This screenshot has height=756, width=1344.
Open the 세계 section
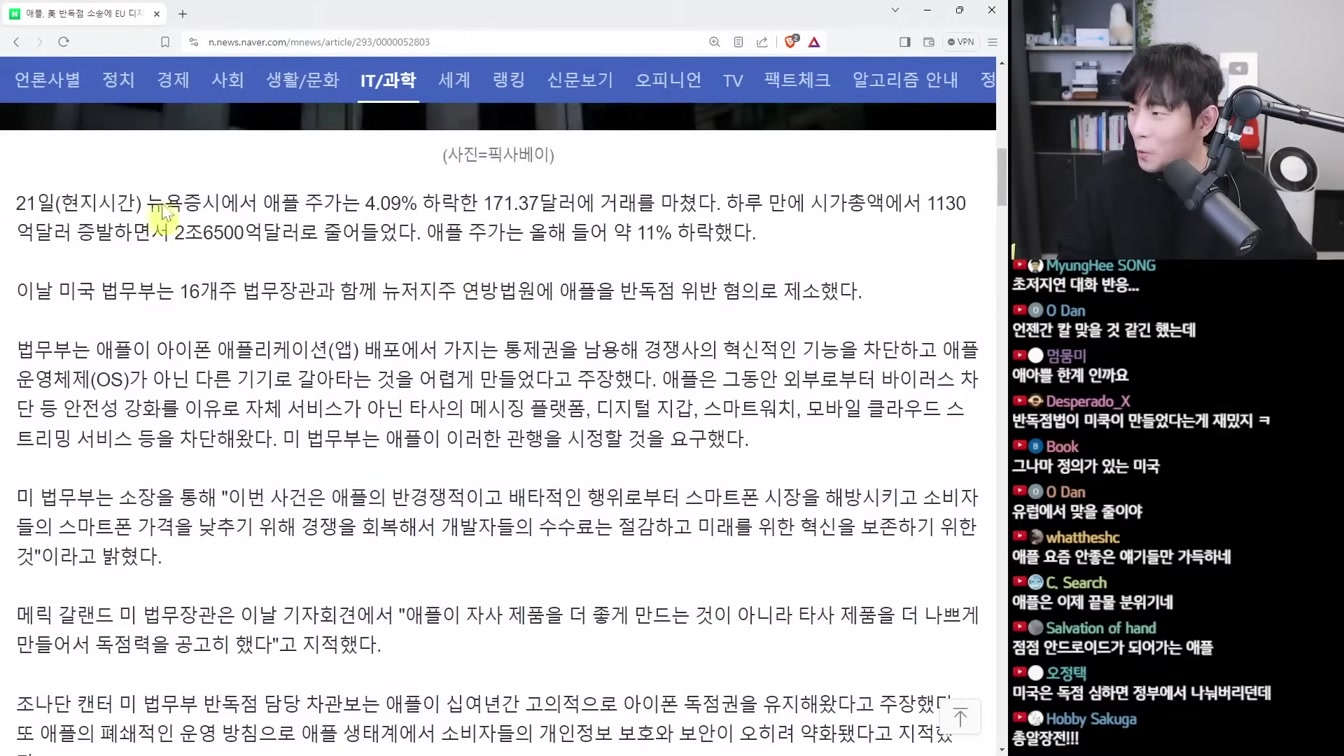pyautogui.click(x=454, y=80)
